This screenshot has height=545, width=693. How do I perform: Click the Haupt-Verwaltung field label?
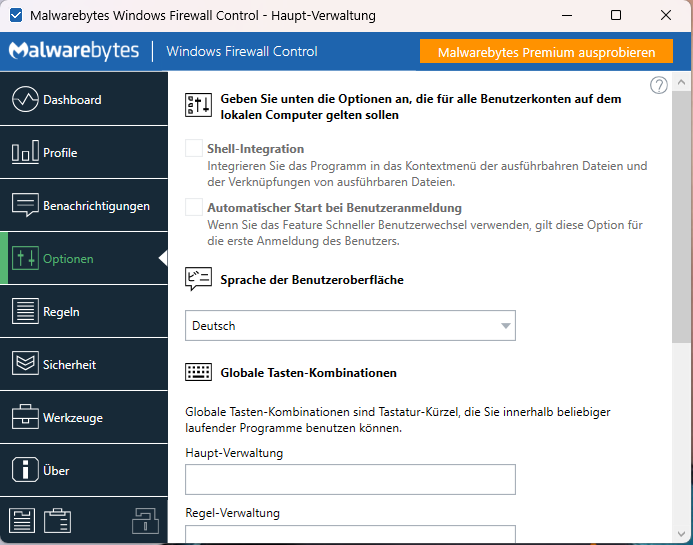coord(234,453)
